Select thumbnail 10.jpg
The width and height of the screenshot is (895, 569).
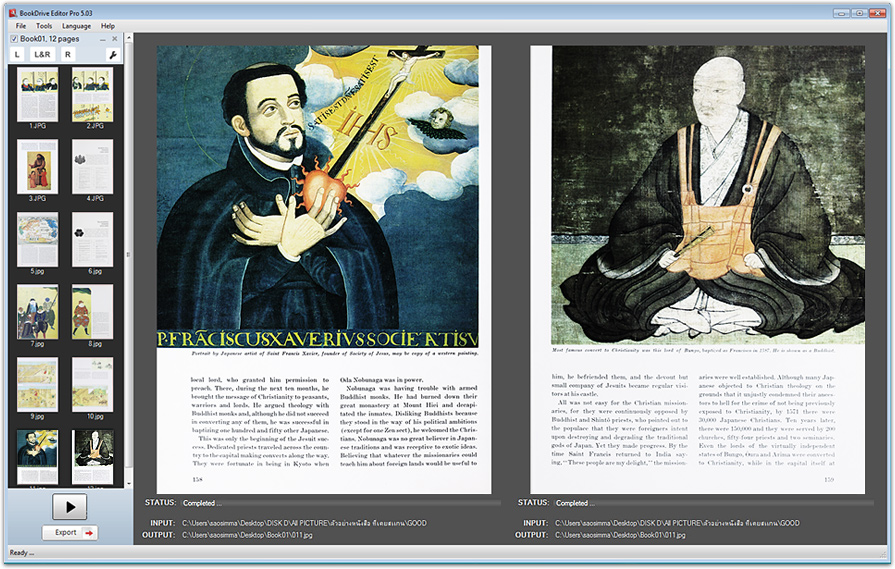[x=92, y=385]
